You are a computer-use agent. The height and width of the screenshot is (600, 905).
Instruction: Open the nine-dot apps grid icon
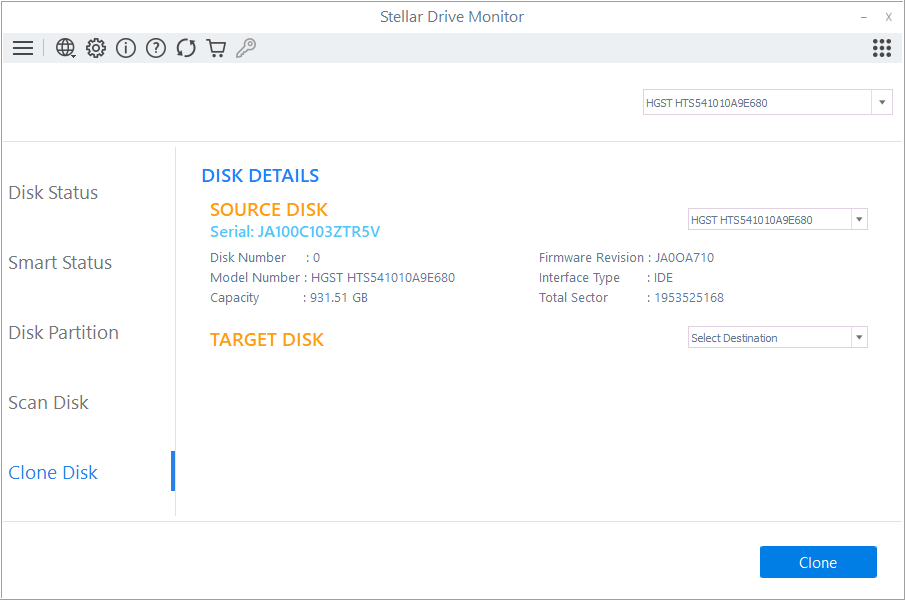click(881, 48)
